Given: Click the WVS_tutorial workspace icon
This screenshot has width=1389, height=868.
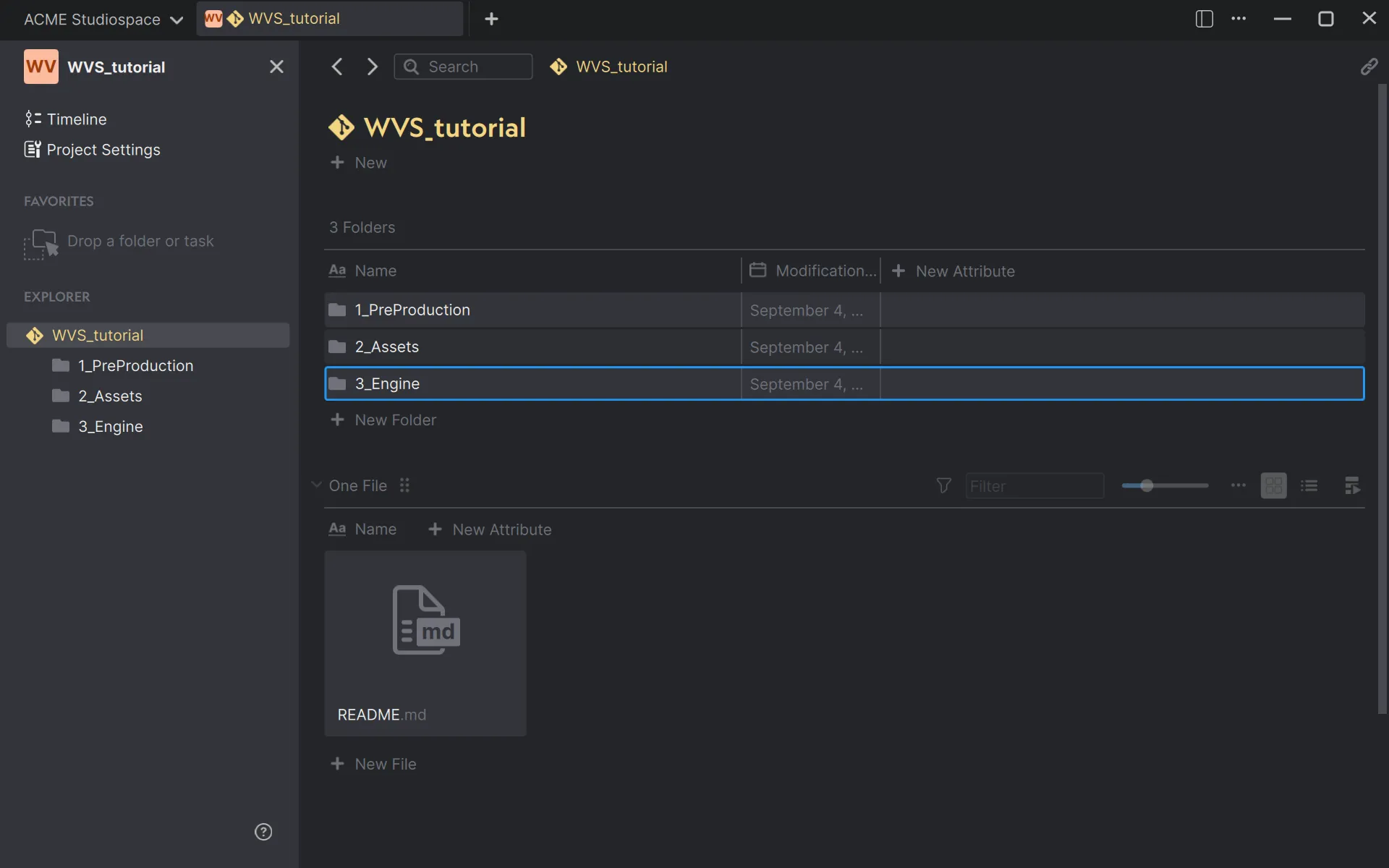Looking at the screenshot, I should 41,66.
